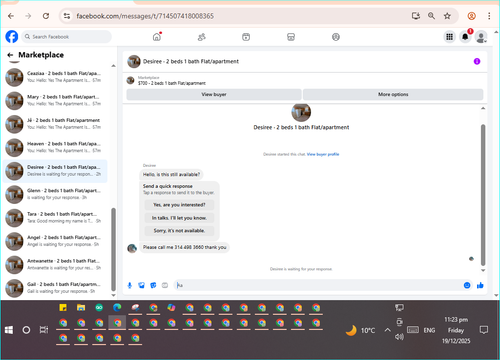This screenshot has width=500, height=360.
Task: Select the Desiree conversation in list
Action: click(55, 171)
